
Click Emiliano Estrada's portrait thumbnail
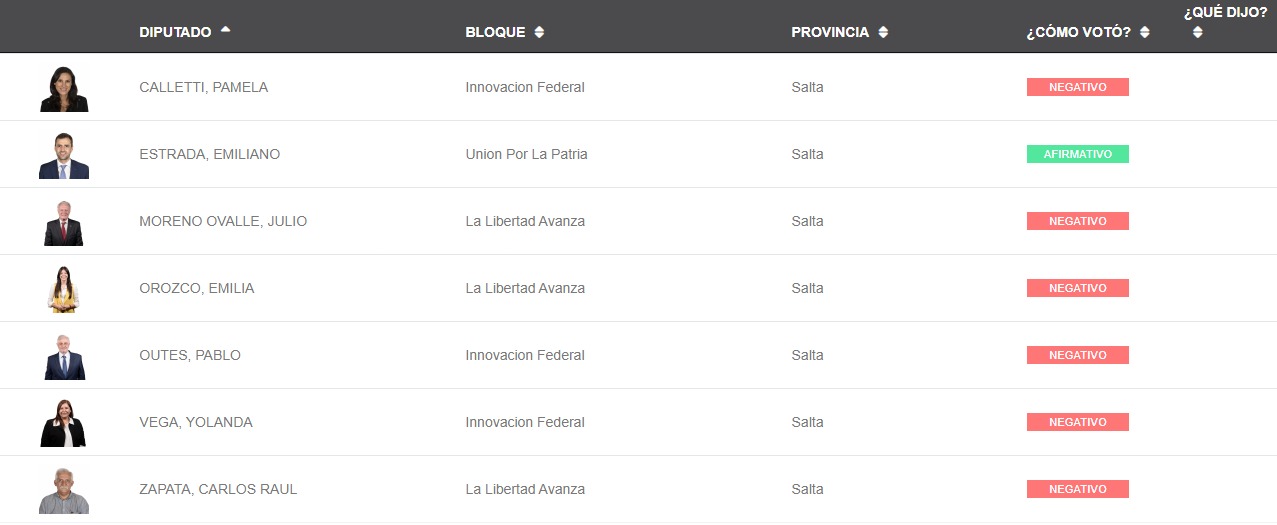coord(64,155)
